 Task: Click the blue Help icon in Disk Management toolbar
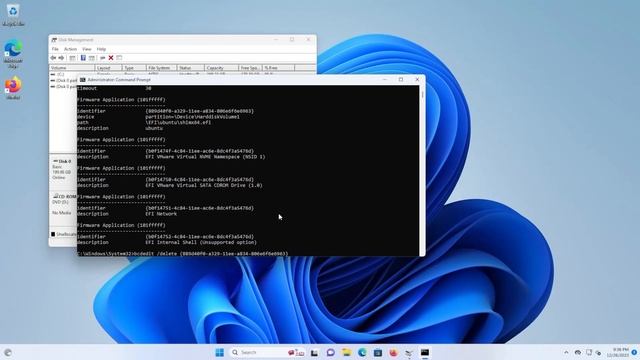point(83,58)
